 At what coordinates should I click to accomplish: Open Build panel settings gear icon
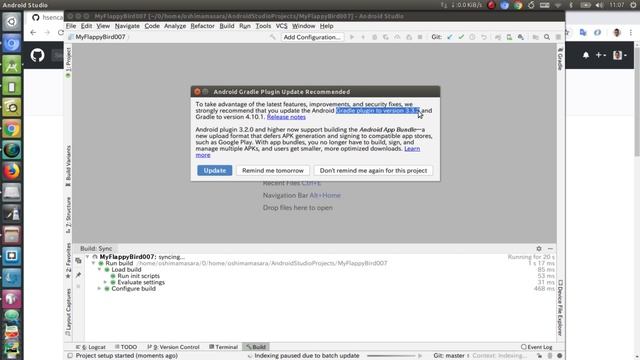pyautogui.click(x=539, y=249)
